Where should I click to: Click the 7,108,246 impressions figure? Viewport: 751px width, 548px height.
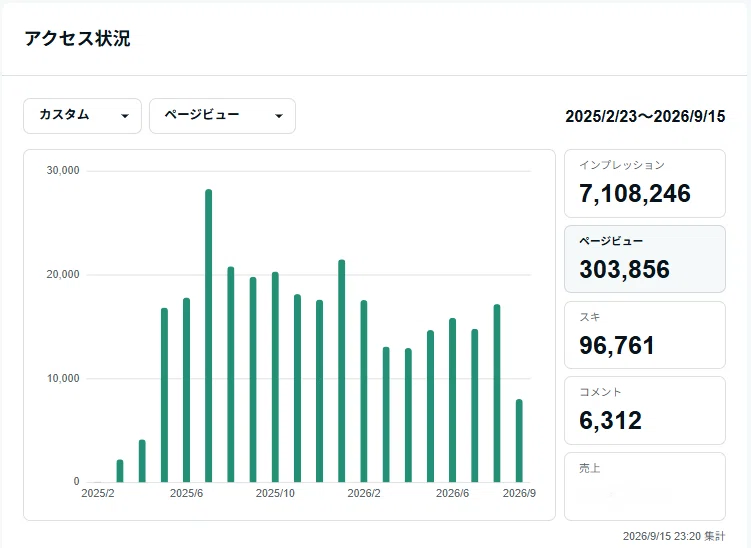click(x=635, y=194)
